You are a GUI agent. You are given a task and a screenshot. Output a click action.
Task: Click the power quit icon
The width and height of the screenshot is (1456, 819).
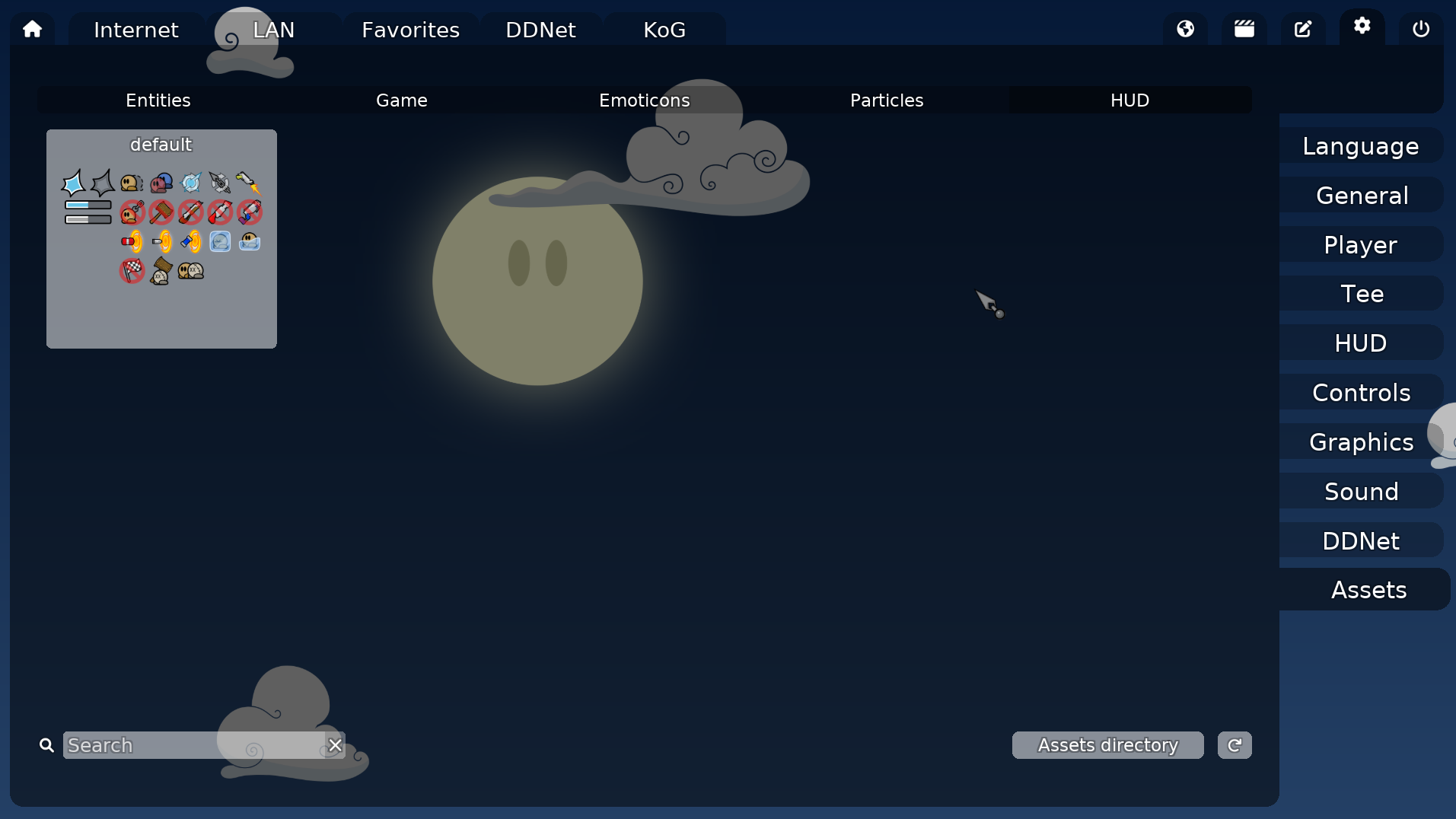1421,29
